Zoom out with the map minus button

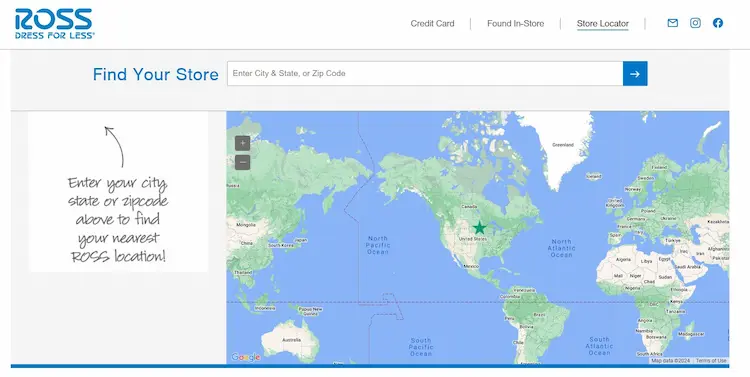pos(243,162)
